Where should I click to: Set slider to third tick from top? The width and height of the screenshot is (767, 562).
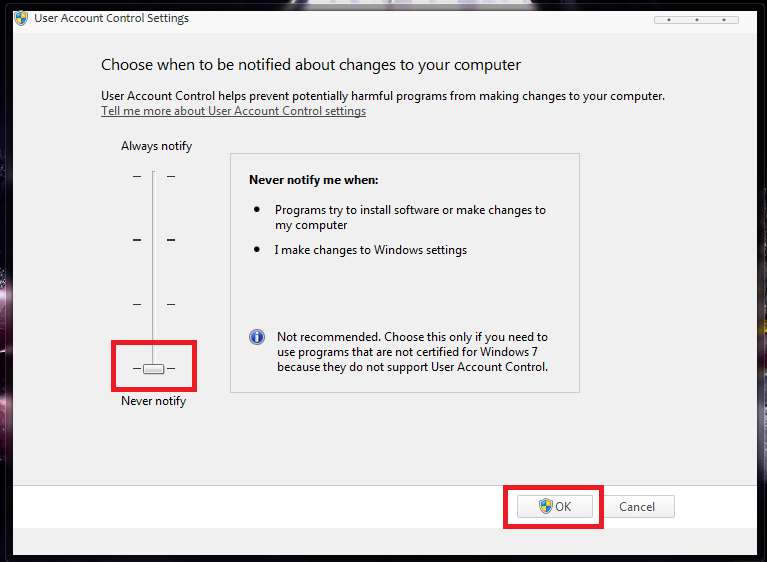(x=153, y=304)
